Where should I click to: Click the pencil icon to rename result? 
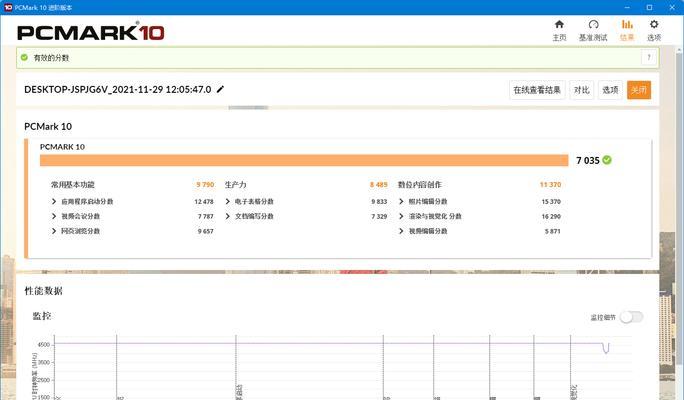(x=220, y=89)
